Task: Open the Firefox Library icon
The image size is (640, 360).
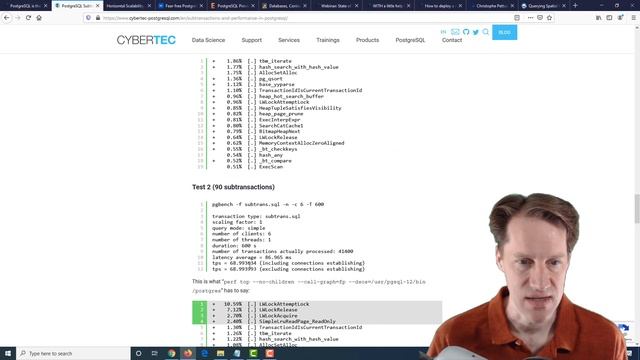Action: coord(598,18)
